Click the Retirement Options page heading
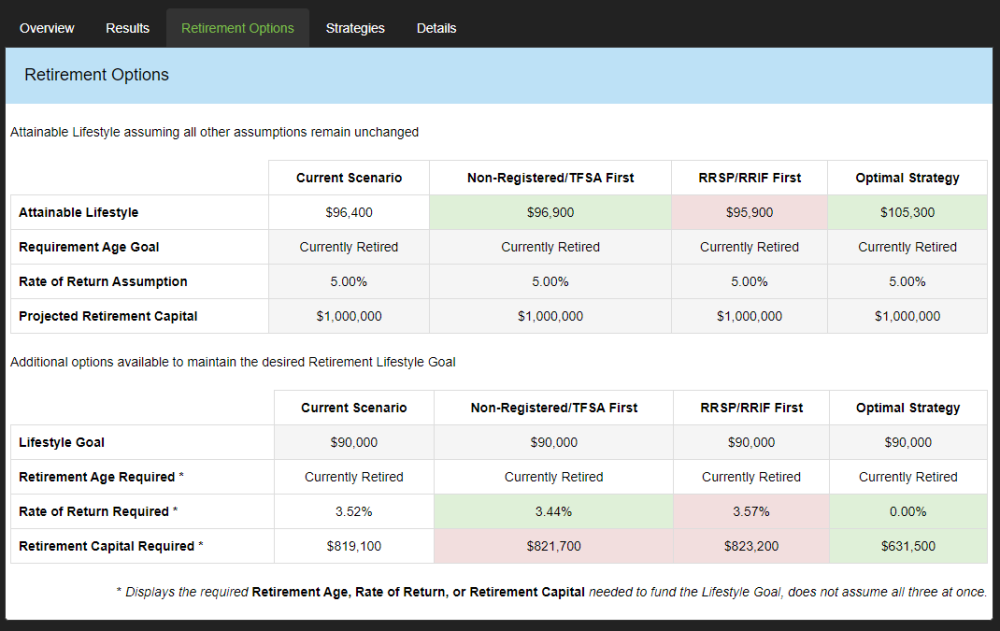The image size is (1000, 631). 96,74
